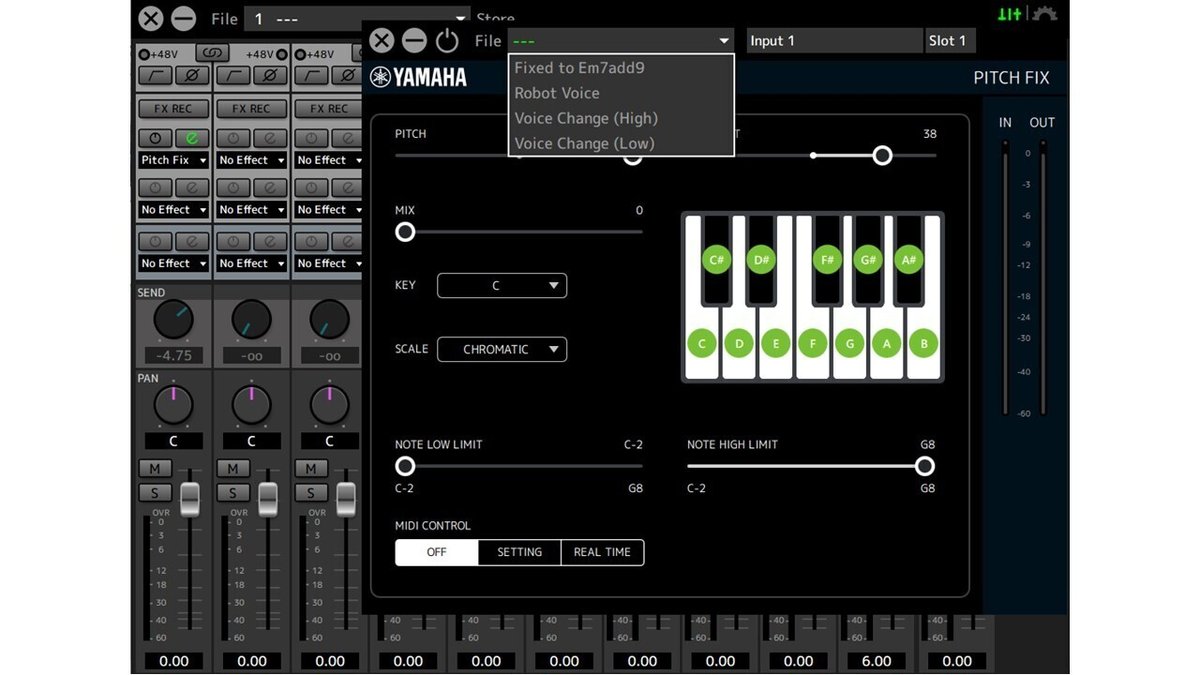Viewport: 1200px width, 675px height.
Task: Toggle the F# note on the piano
Action: 827,260
